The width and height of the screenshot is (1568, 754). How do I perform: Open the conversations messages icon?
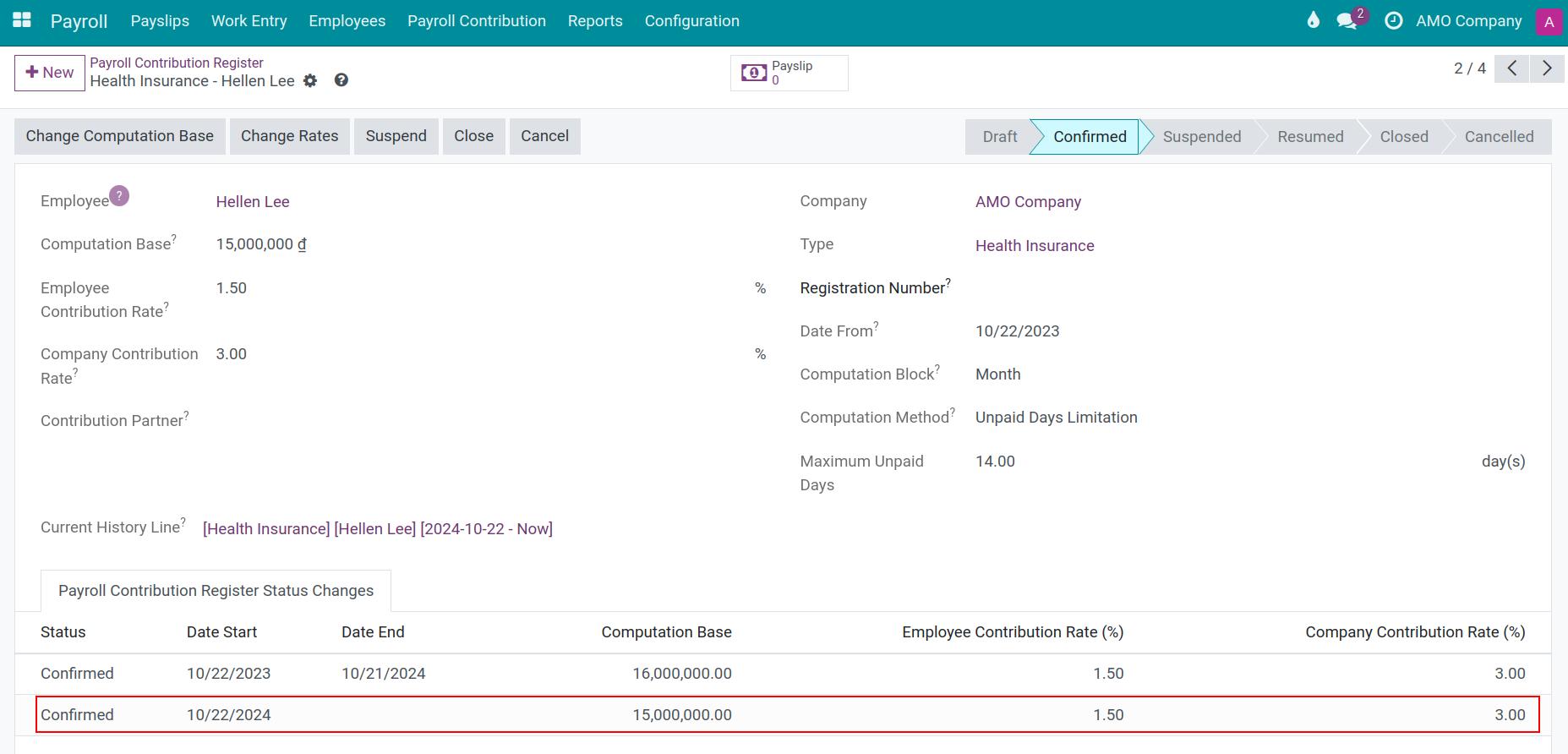(1347, 21)
